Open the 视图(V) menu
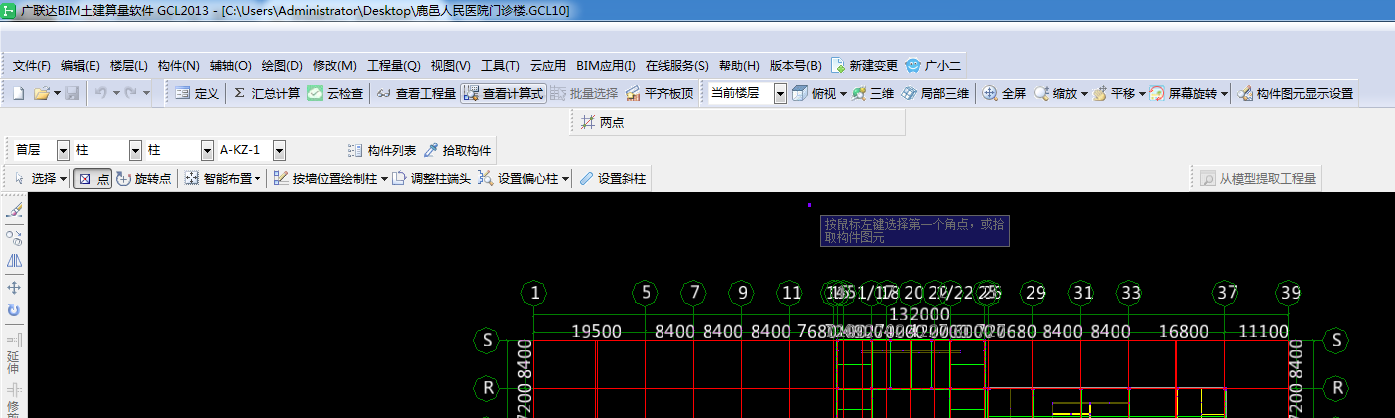This screenshot has width=1395, height=418. pyautogui.click(x=451, y=66)
